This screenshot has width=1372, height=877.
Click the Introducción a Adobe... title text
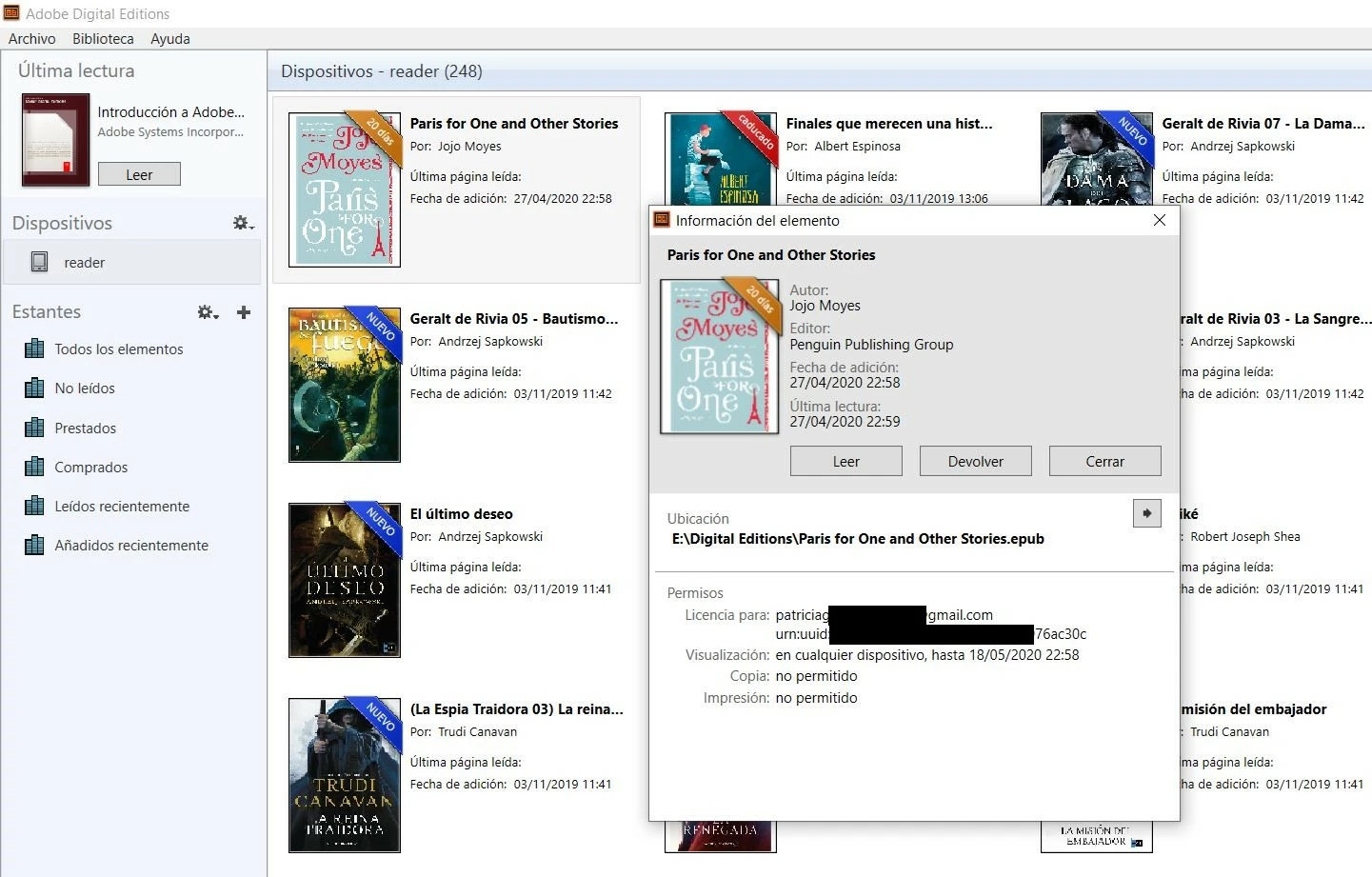point(171,112)
